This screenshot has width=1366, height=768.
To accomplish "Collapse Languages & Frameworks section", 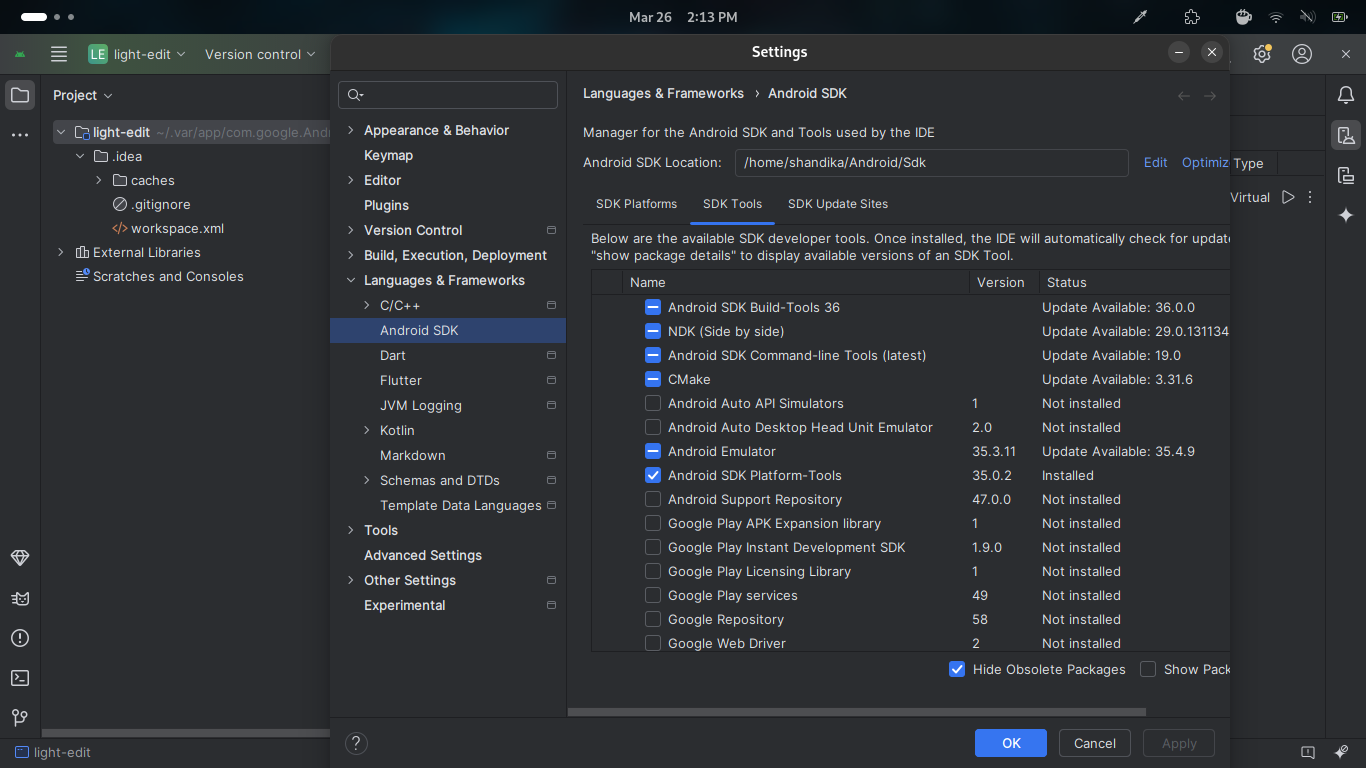I will pyautogui.click(x=351, y=281).
